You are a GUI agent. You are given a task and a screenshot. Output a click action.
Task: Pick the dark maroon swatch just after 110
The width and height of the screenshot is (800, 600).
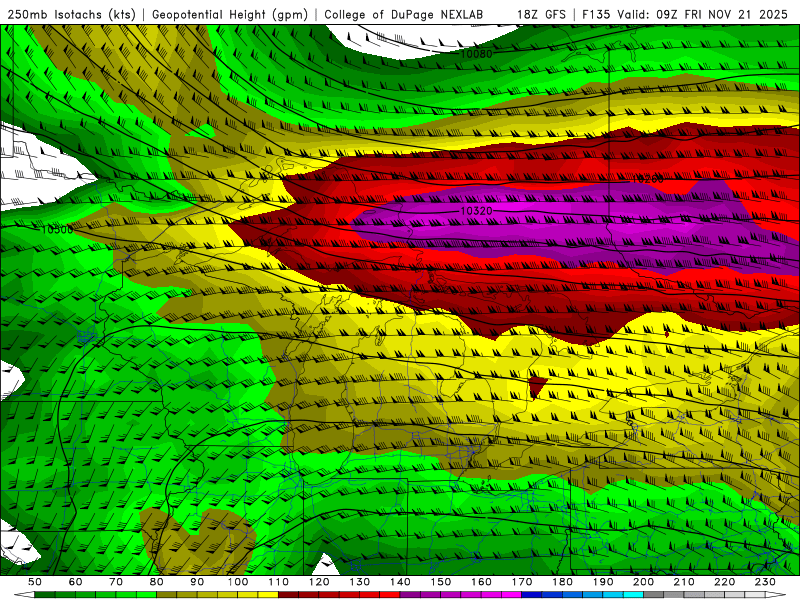pyautogui.click(x=288, y=594)
